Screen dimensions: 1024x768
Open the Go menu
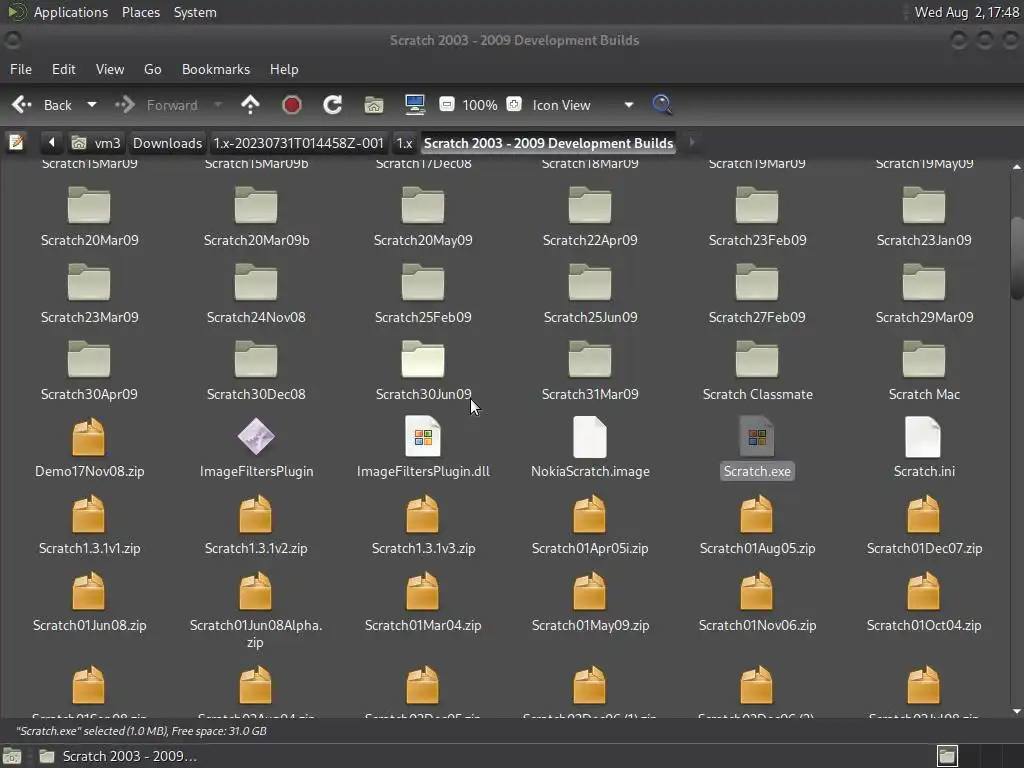coord(152,69)
